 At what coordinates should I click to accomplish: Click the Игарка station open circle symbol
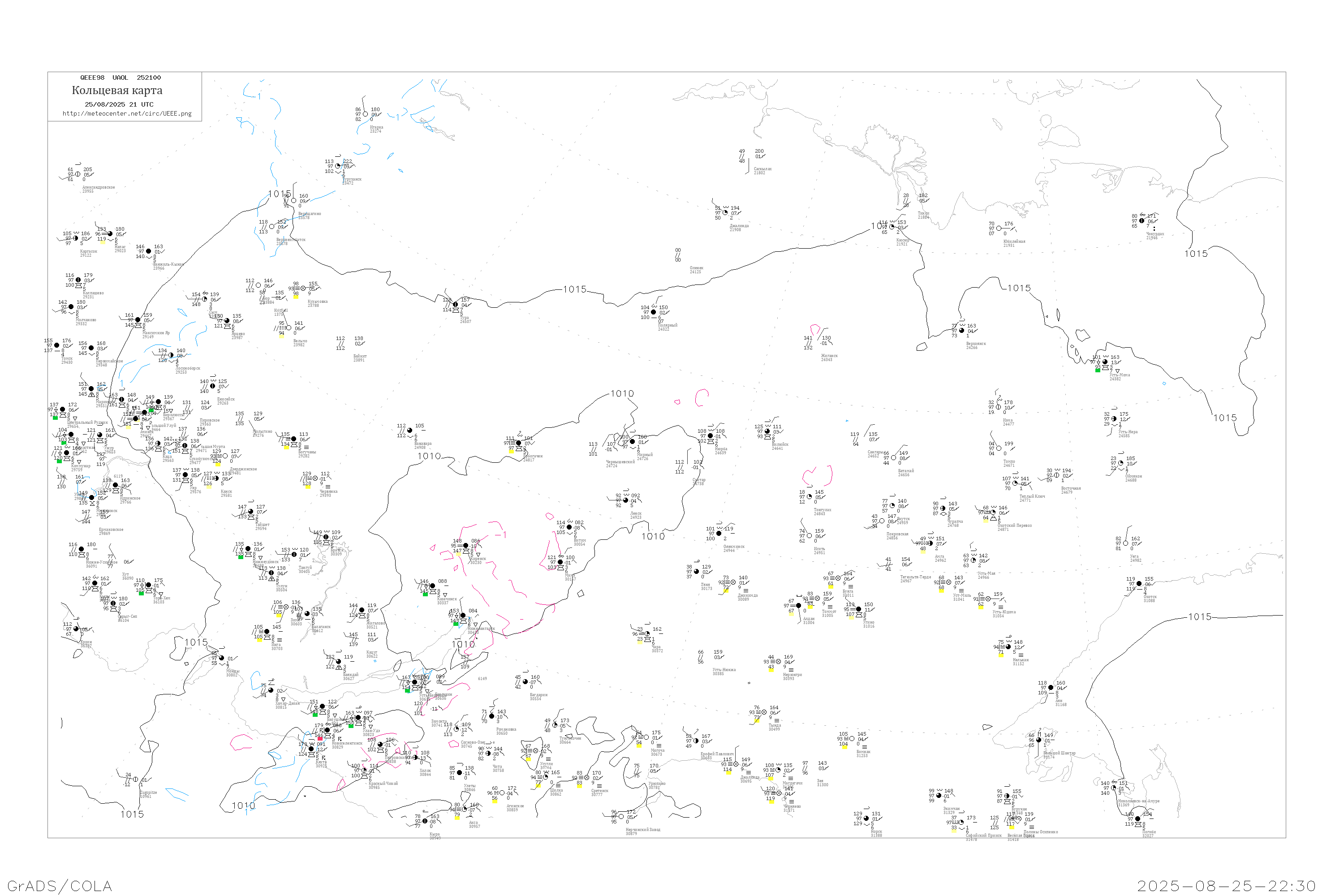[x=366, y=114]
